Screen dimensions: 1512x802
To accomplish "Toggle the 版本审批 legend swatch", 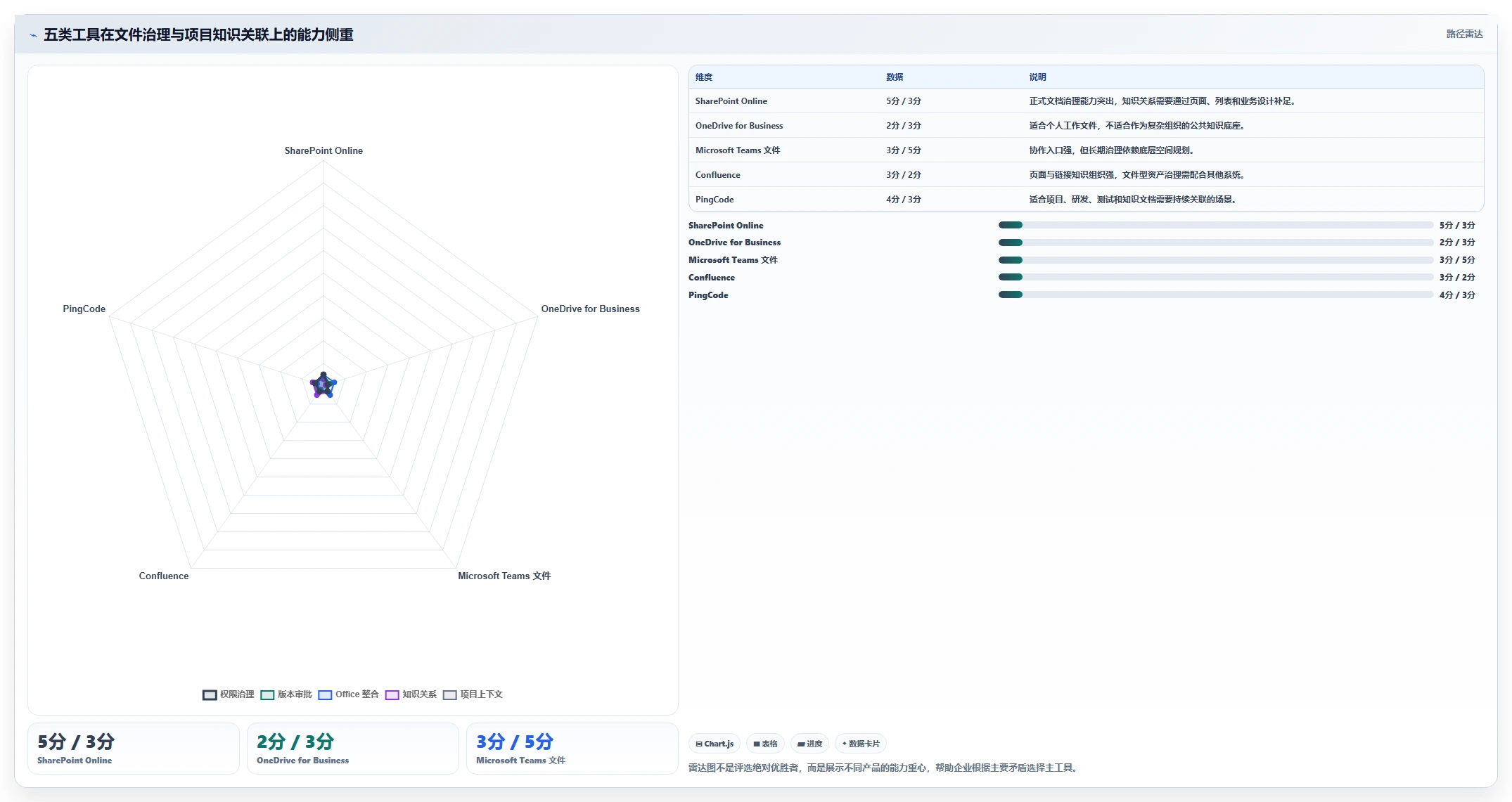I will [267, 694].
